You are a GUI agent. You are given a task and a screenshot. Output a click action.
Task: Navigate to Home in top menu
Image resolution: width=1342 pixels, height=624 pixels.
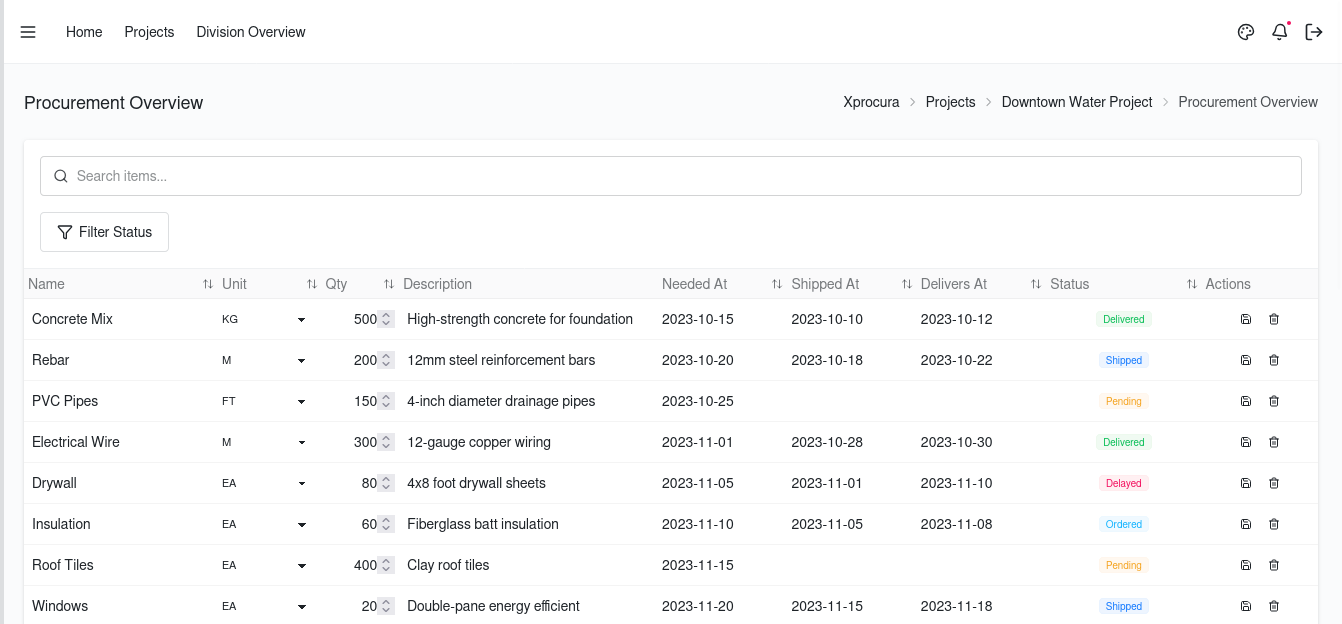click(x=84, y=32)
